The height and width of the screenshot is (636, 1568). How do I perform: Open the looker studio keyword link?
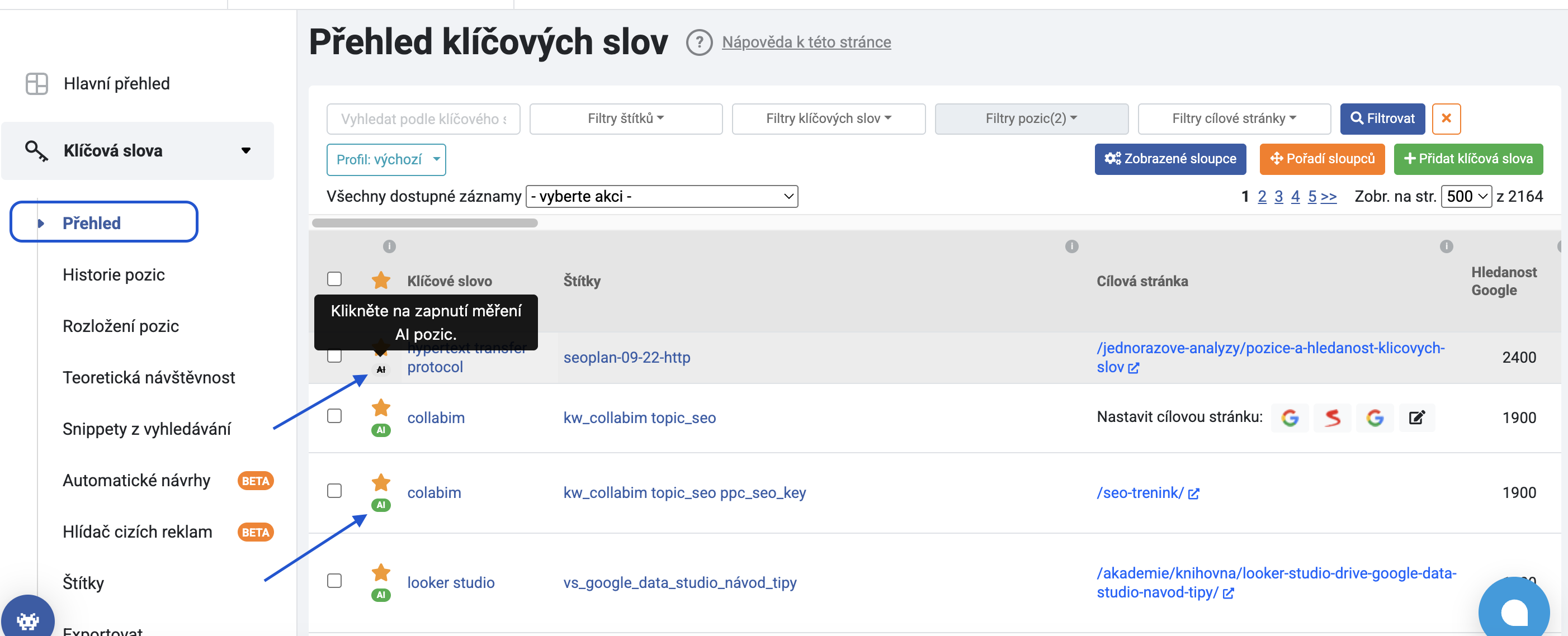pyautogui.click(x=450, y=582)
